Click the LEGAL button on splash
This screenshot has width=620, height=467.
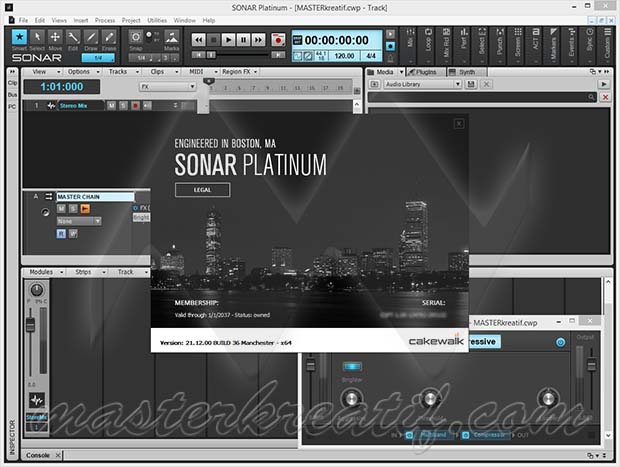pyautogui.click(x=202, y=190)
